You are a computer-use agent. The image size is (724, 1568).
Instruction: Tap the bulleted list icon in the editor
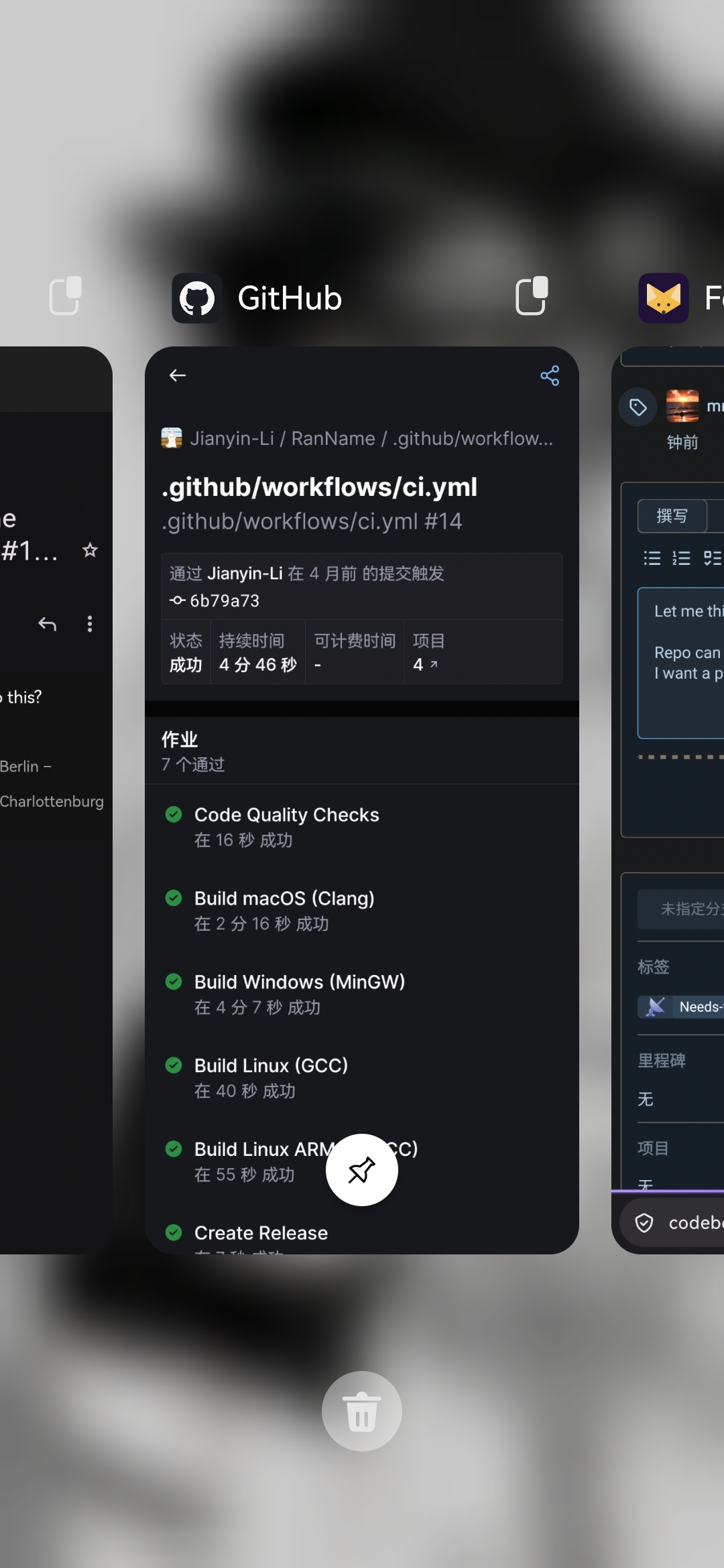pyautogui.click(x=652, y=558)
